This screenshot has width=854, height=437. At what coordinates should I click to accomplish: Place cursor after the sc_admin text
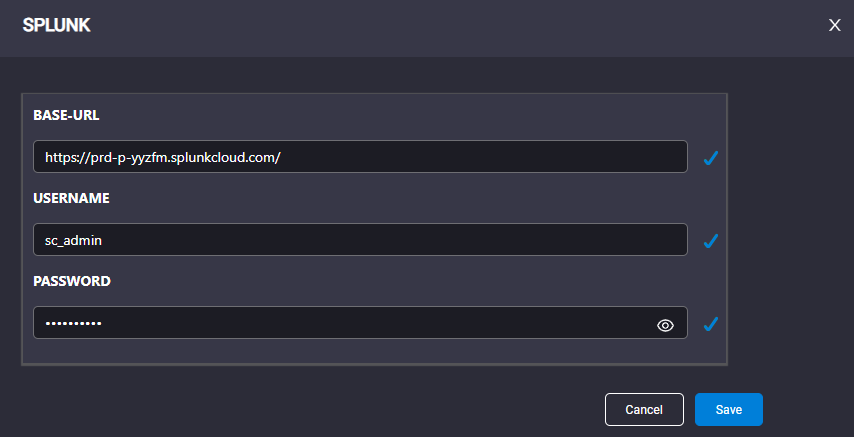(x=102, y=240)
